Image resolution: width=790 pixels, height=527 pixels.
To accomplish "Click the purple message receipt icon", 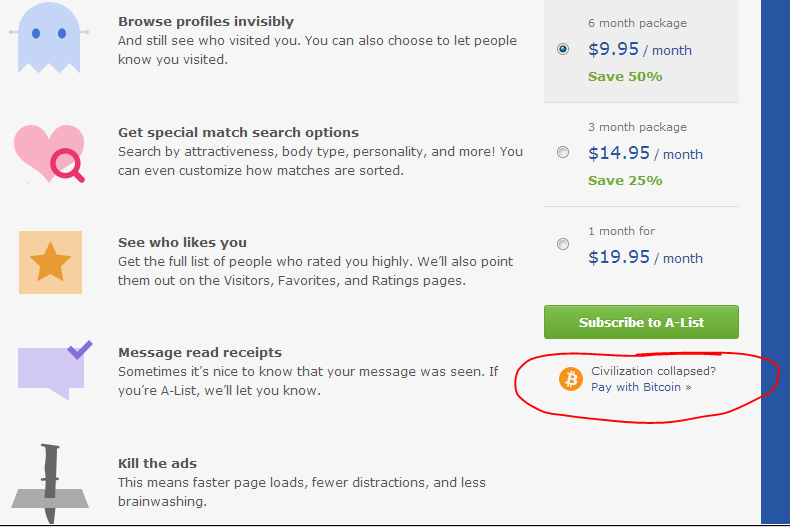I will [x=55, y=370].
